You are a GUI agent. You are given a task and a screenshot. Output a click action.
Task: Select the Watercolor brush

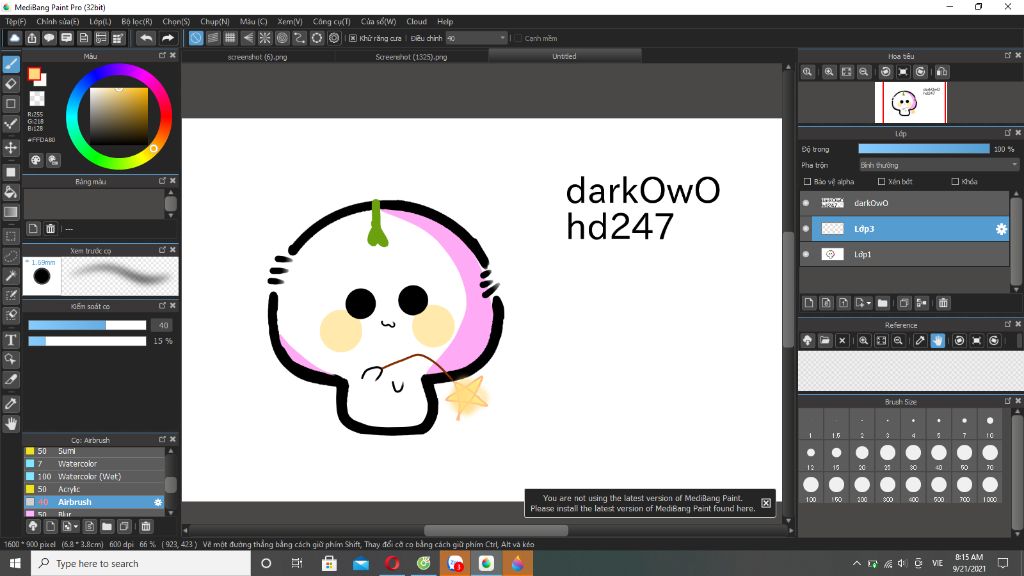(x=94, y=464)
